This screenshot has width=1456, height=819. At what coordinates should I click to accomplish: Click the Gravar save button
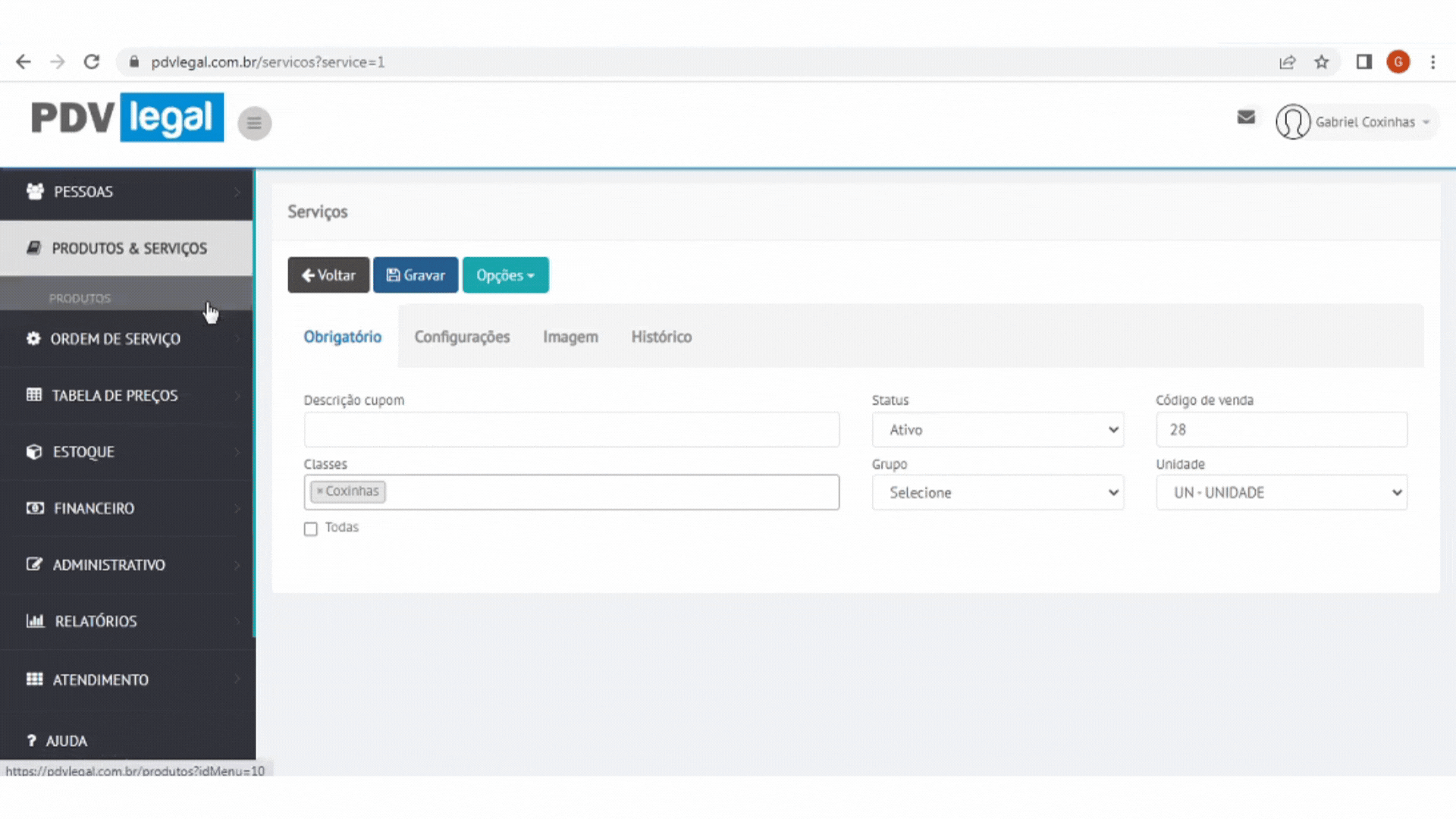click(416, 275)
